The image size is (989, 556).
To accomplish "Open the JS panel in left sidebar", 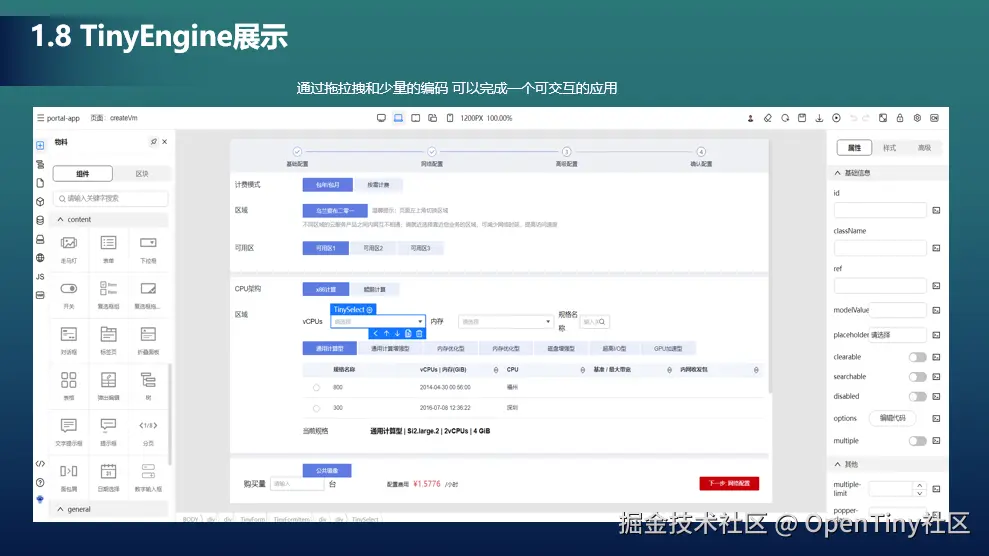I will point(40,277).
